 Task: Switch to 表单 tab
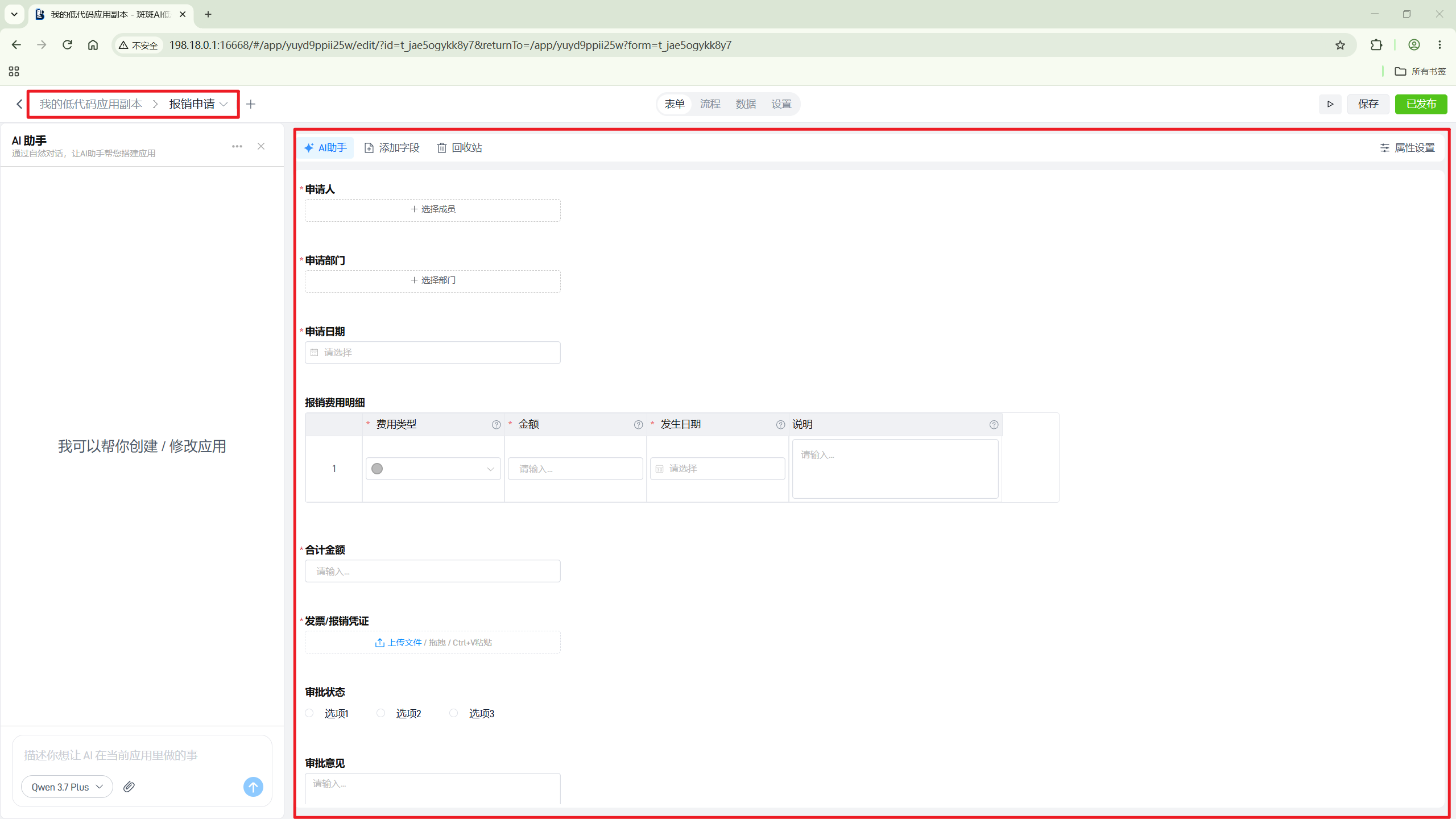point(675,104)
